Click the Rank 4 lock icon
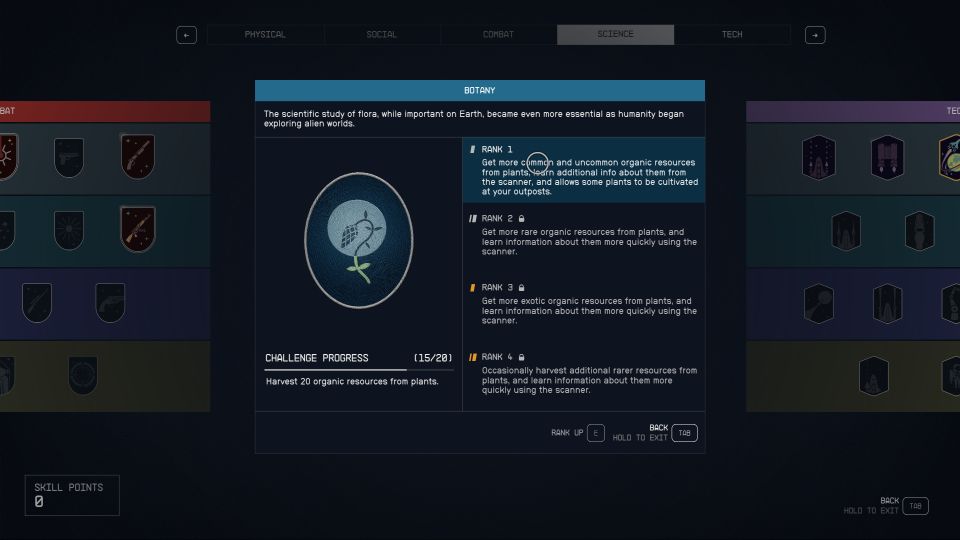The image size is (960, 540). tap(522, 357)
